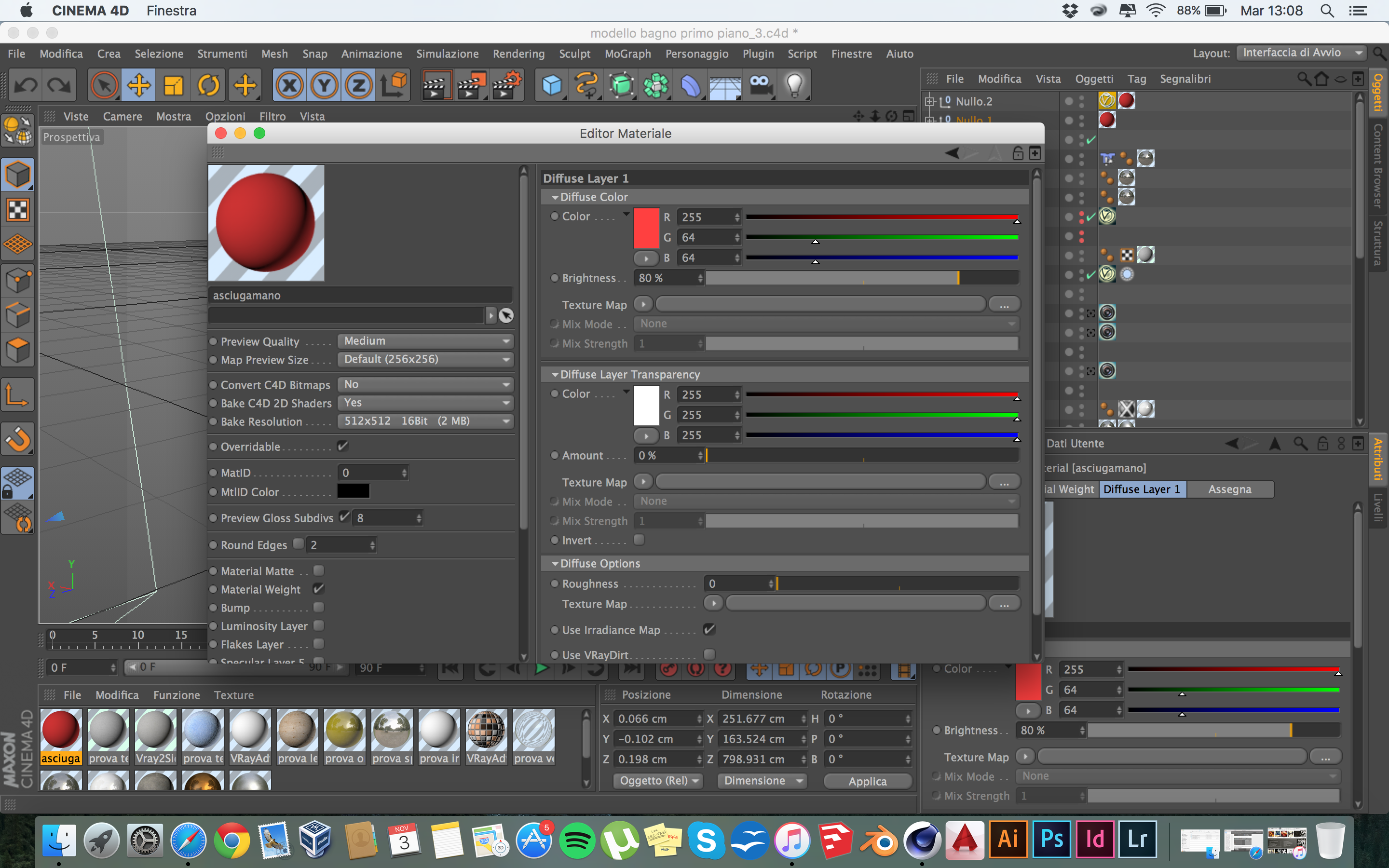The height and width of the screenshot is (868, 1389).
Task: Select the prova oro material thumbnail
Action: pos(344,730)
